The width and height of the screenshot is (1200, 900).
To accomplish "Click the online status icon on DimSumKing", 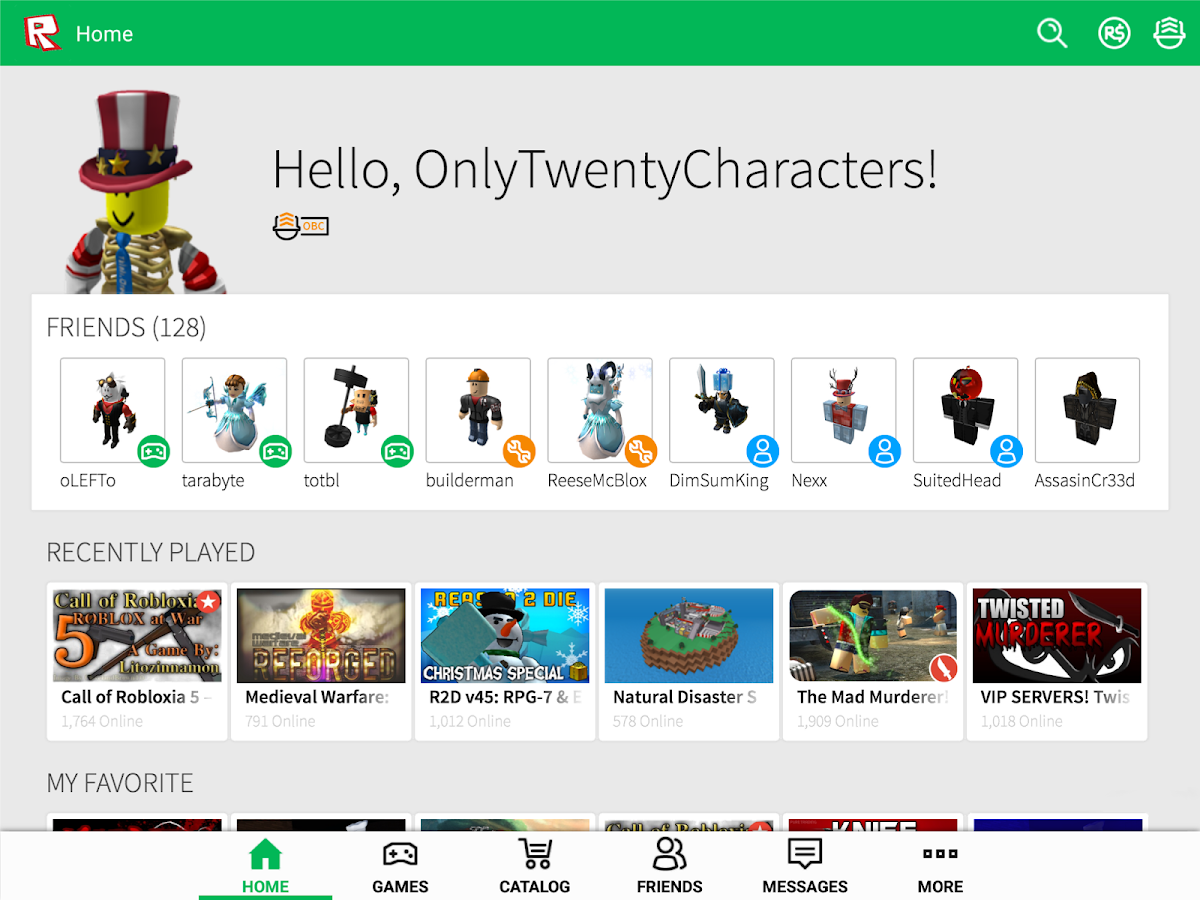I will [763, 451].
